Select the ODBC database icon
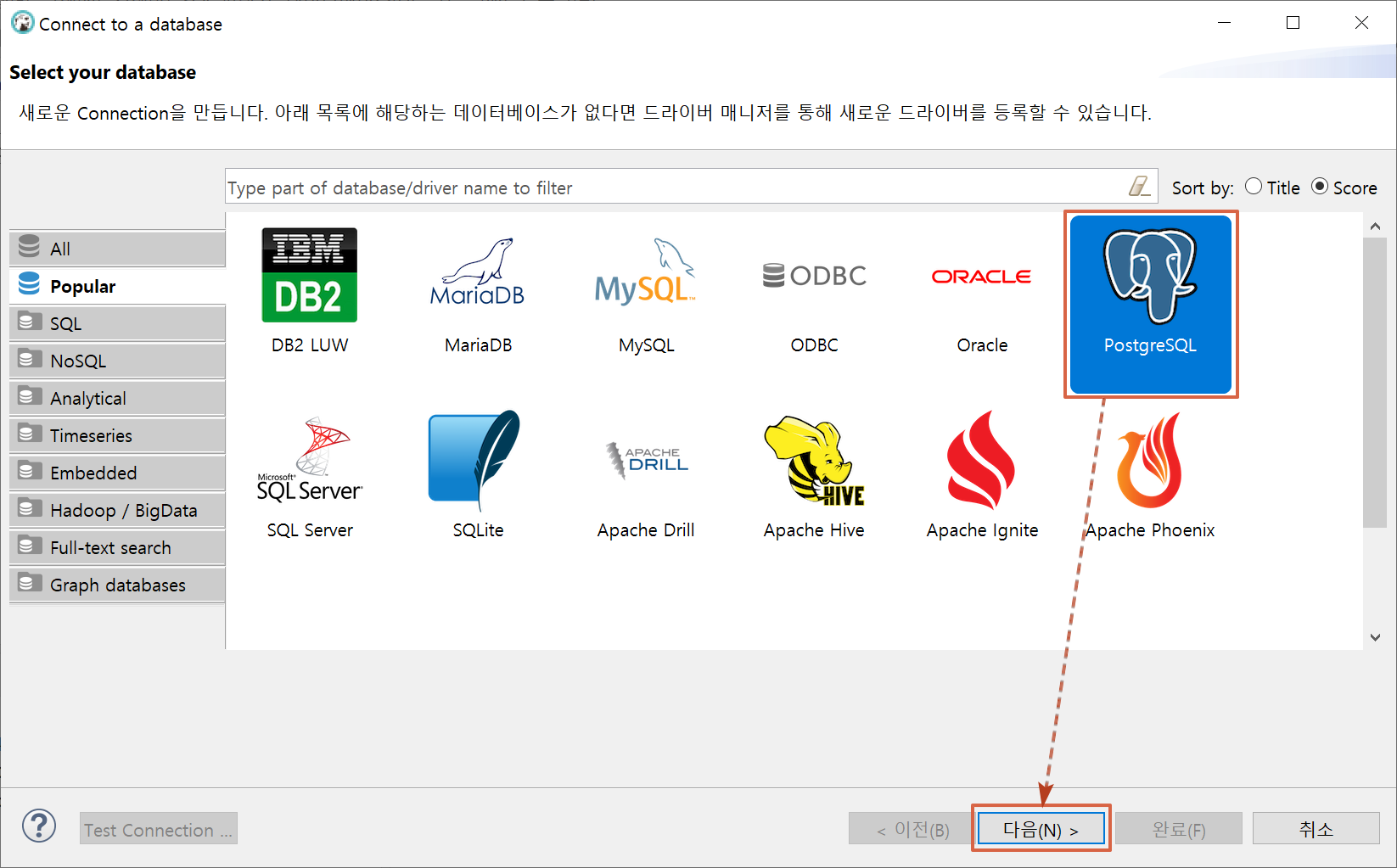Screen dimensions: 1397x868 [814, 276]
